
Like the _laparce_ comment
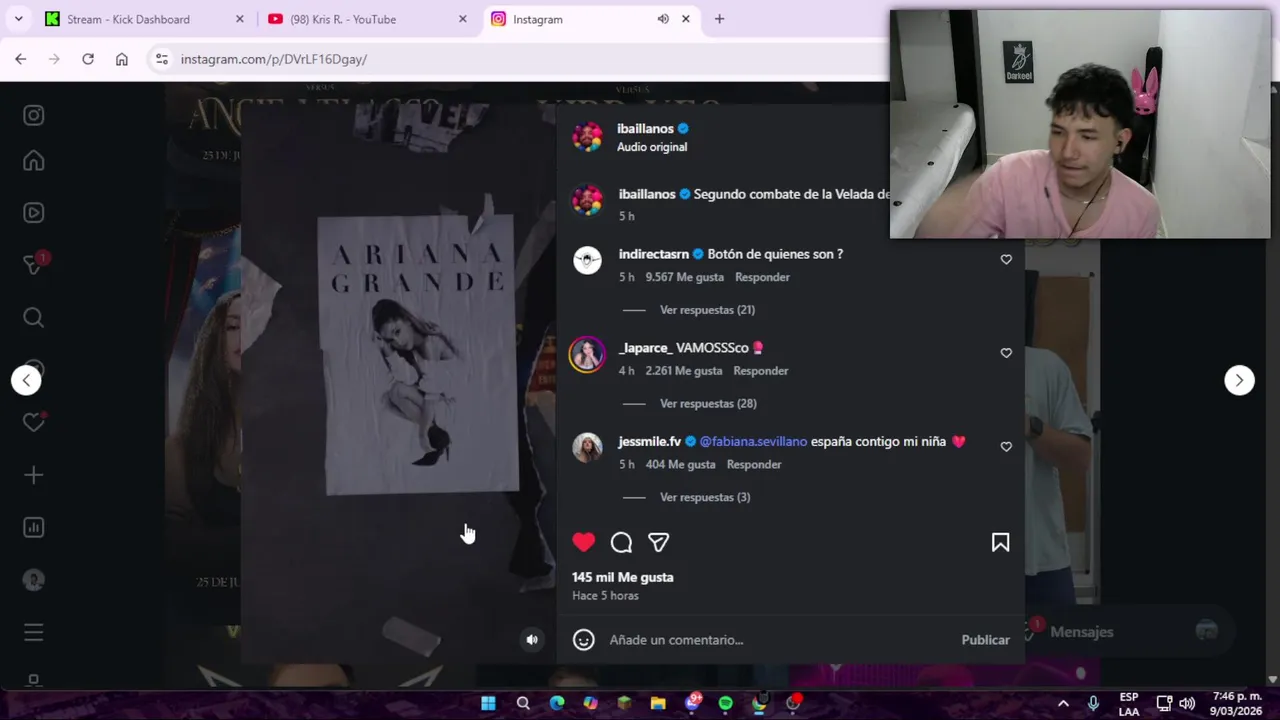(x=1006, y=353)
